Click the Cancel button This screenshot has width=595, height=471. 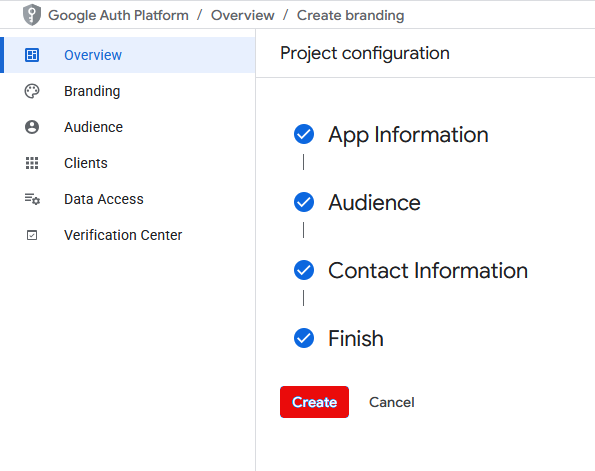click(x=392, y=402)
